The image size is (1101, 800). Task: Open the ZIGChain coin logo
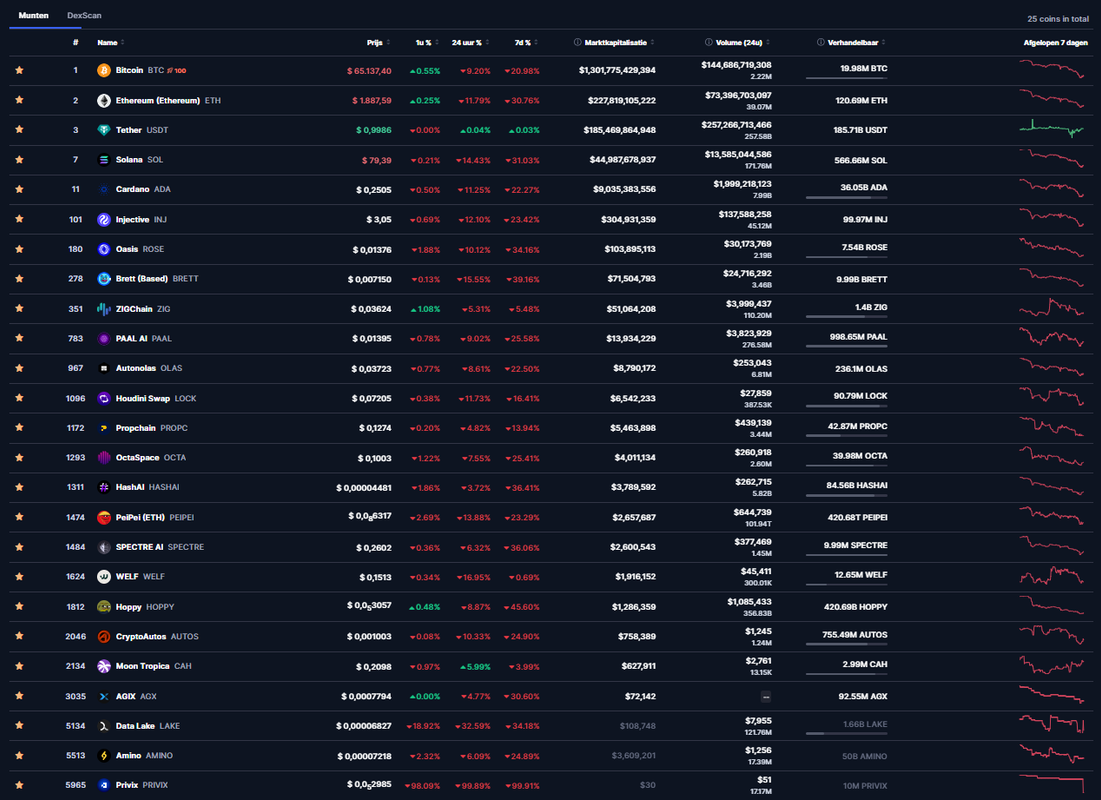(x=104, y=309)
